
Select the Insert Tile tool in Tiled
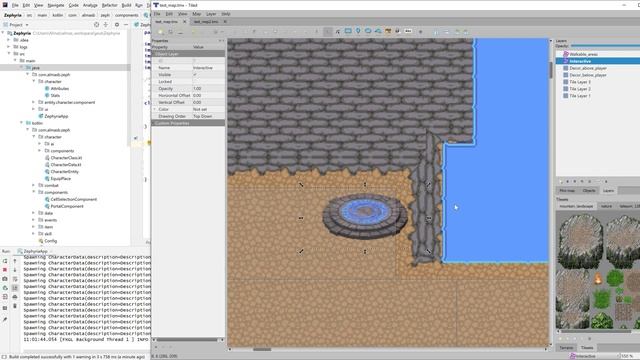pyautogui.click(x=388, y=31)
